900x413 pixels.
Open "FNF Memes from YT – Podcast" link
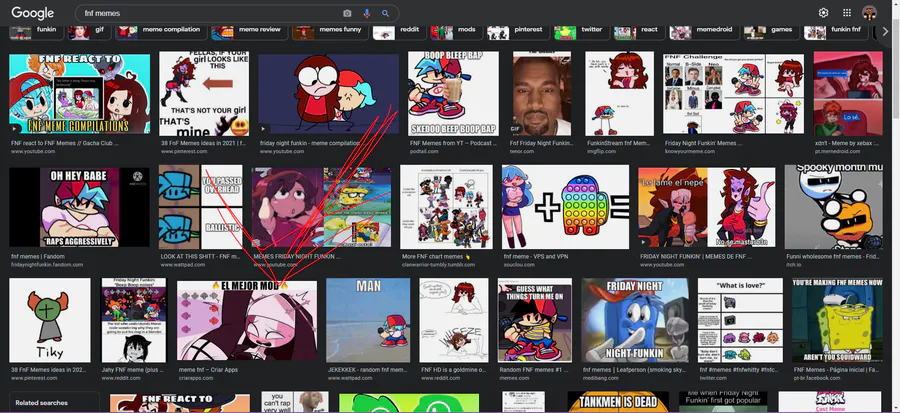(x=453, y=143)
